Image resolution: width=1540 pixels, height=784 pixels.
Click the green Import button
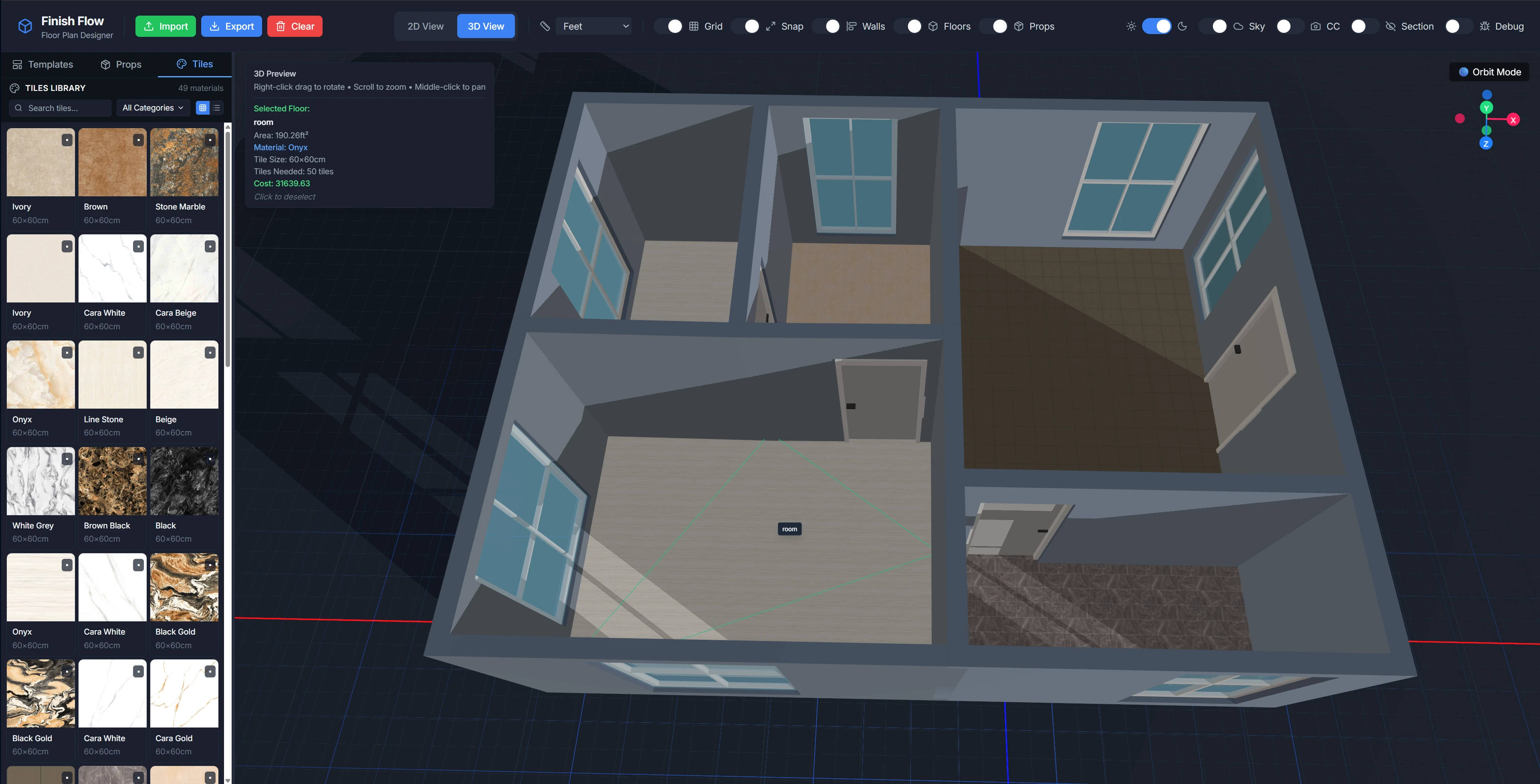(x=166, y=26)
